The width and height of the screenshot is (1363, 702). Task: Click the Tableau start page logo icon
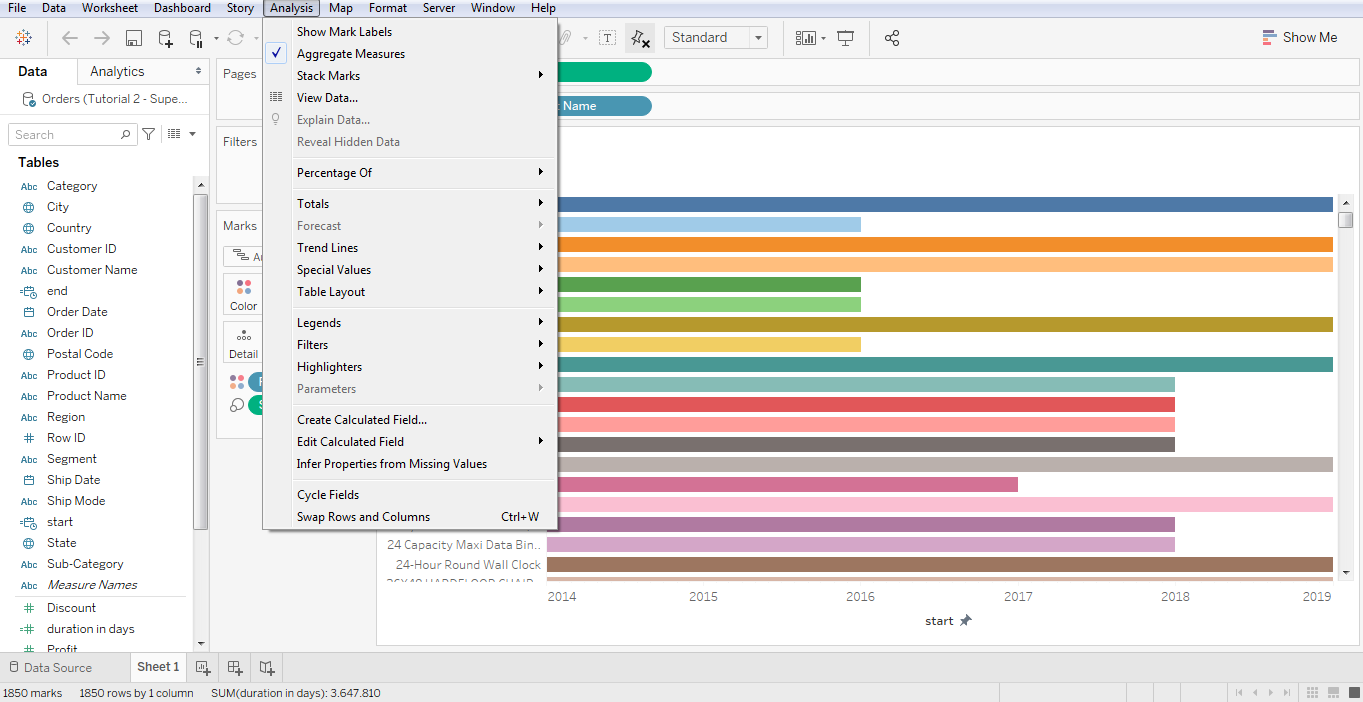(x=24, y=38)
